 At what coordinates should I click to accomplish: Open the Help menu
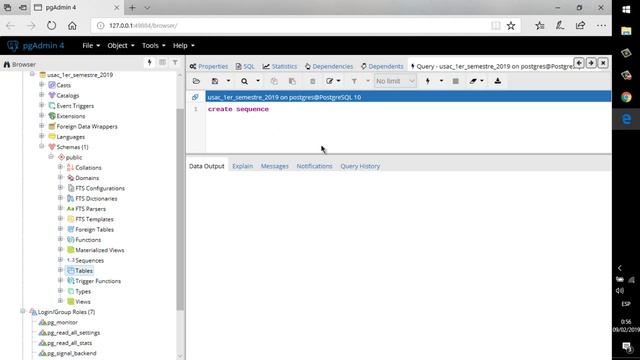tap(184, 46)
